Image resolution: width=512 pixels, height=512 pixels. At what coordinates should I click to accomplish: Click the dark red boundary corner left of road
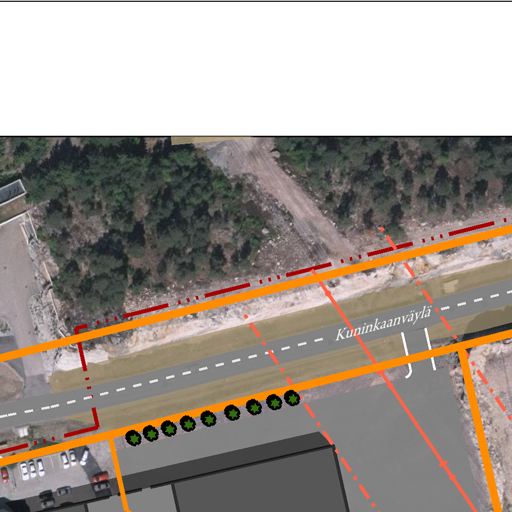[78, 329]
